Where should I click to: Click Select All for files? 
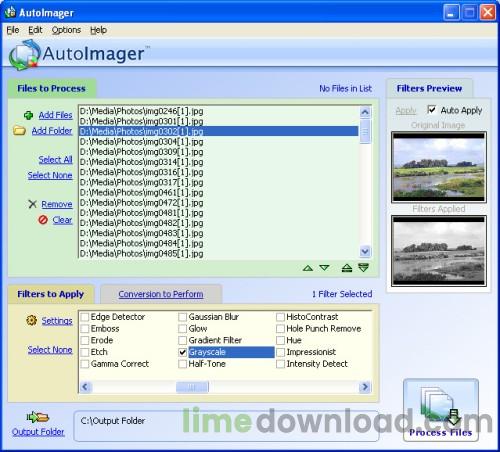(55, 160)
